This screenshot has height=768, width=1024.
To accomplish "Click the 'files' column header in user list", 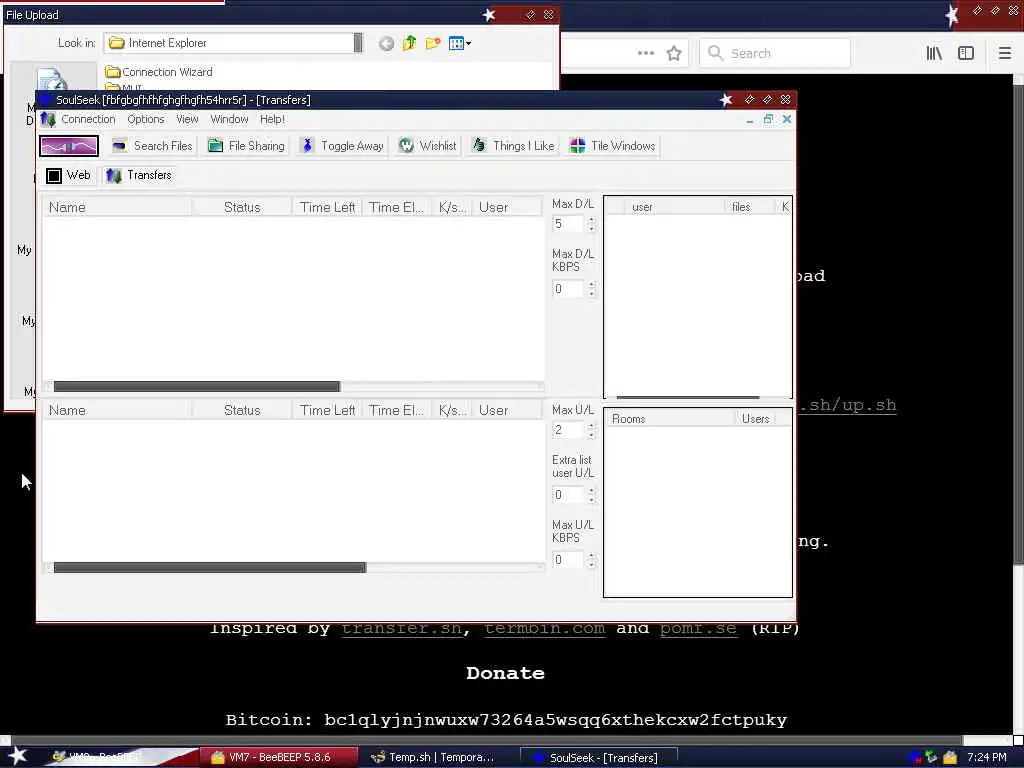I will pyautogui.click(x=749, y=207).
